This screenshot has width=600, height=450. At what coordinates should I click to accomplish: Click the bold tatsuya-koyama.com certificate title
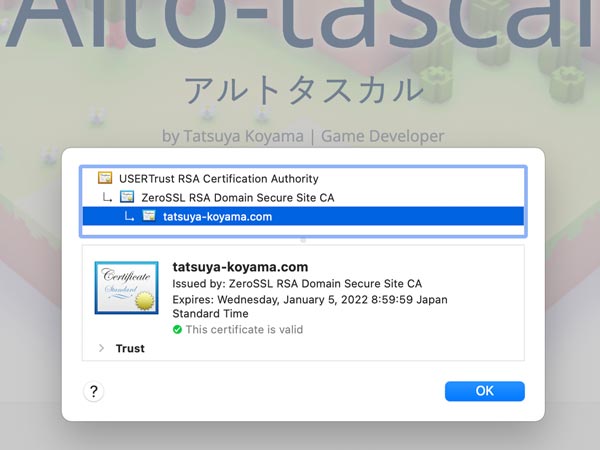click(240, 267)
